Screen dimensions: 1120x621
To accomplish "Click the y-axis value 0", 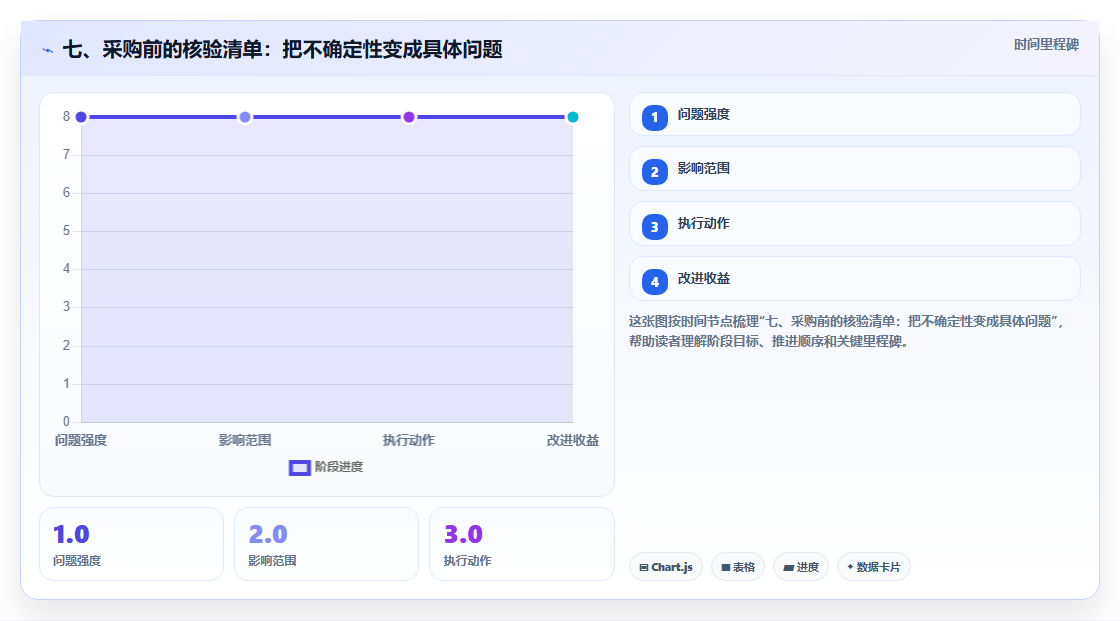I will click(66, 422).
